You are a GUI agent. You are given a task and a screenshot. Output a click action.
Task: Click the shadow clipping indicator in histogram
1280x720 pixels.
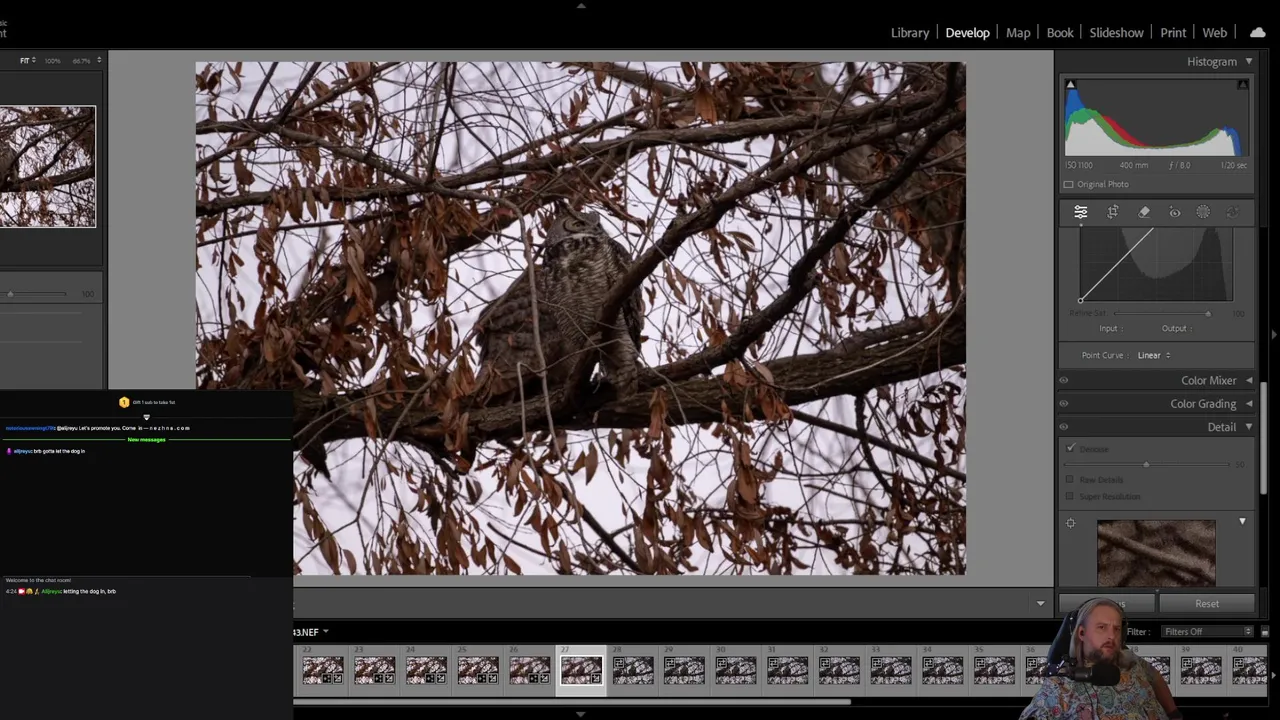coord(1070,85)
